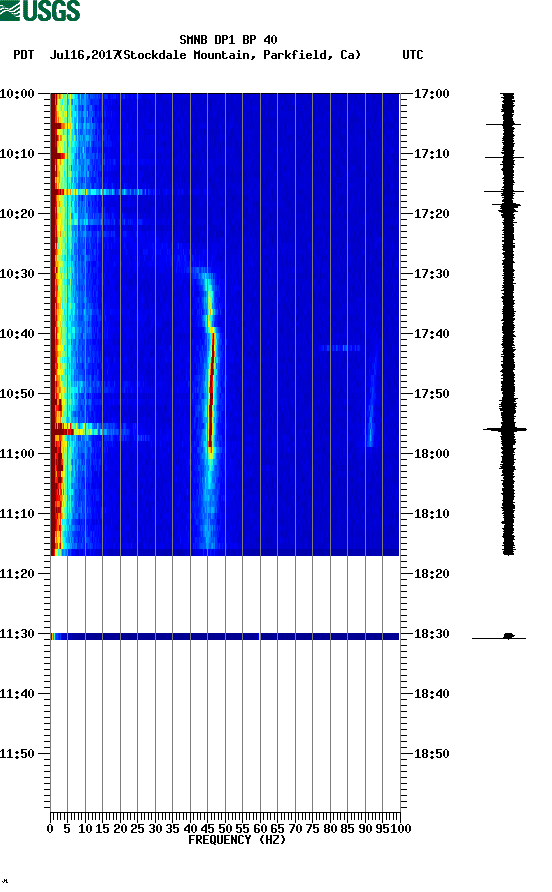Click the '18:30' UTC time label
552x892 pixels.
point(431,634)
